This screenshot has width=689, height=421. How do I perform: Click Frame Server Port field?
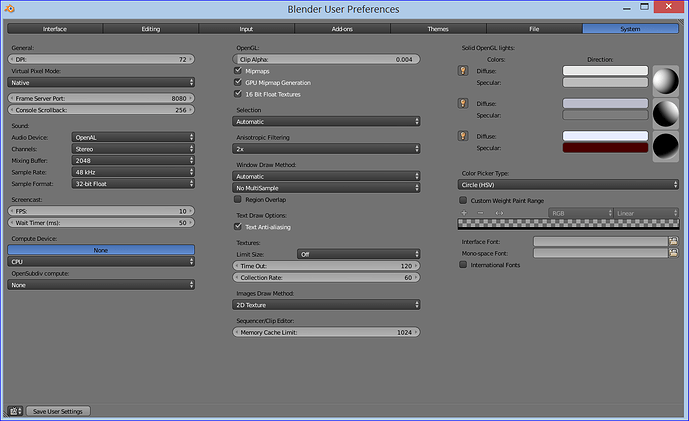(101, 98)
